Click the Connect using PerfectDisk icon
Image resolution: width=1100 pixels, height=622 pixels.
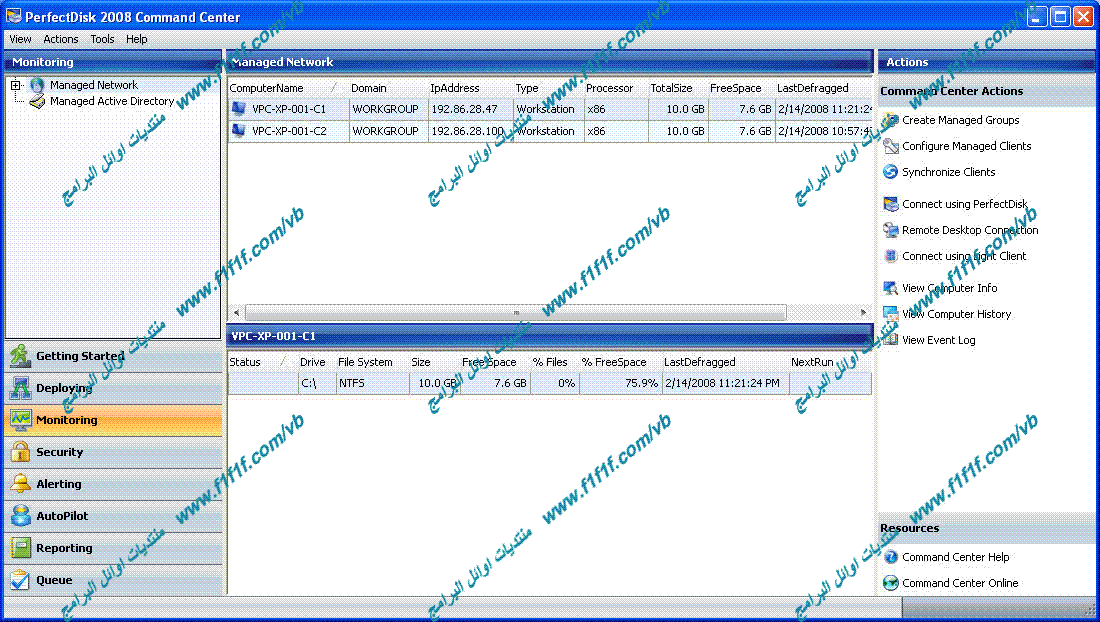[890, 204]
